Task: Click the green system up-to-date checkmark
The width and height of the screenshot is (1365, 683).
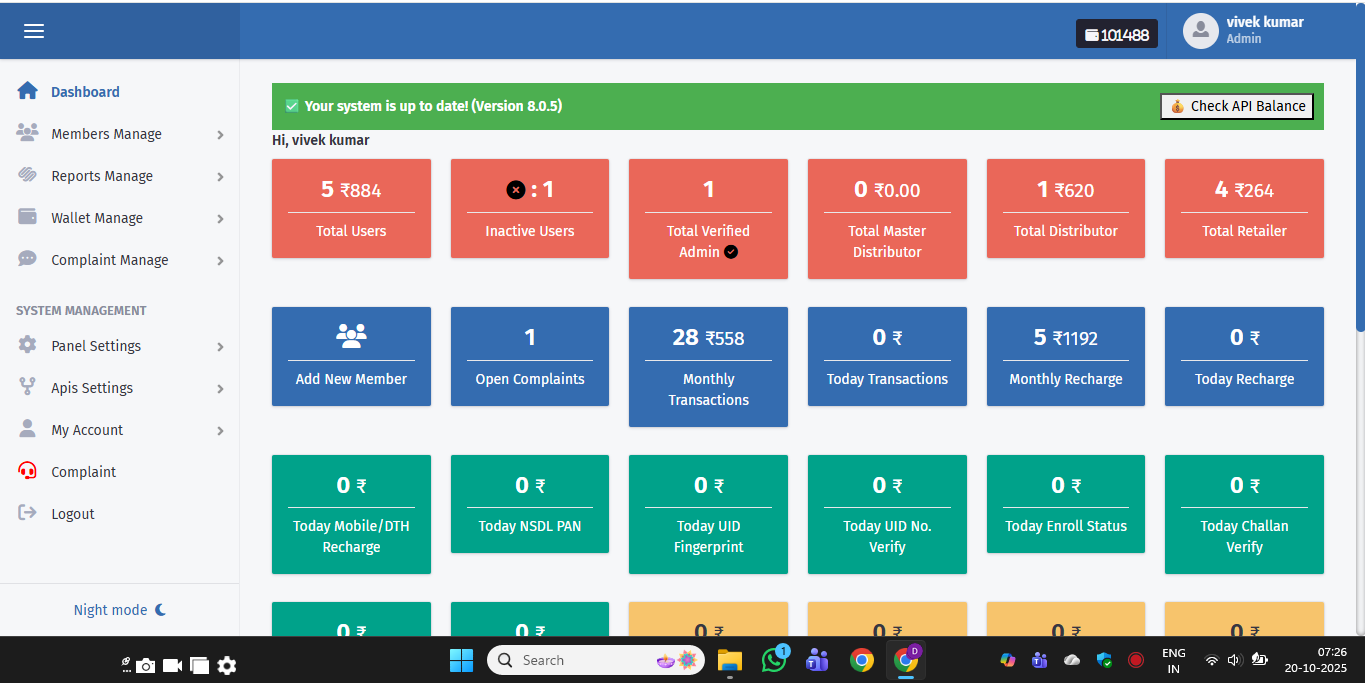Action: coord(292,106)
